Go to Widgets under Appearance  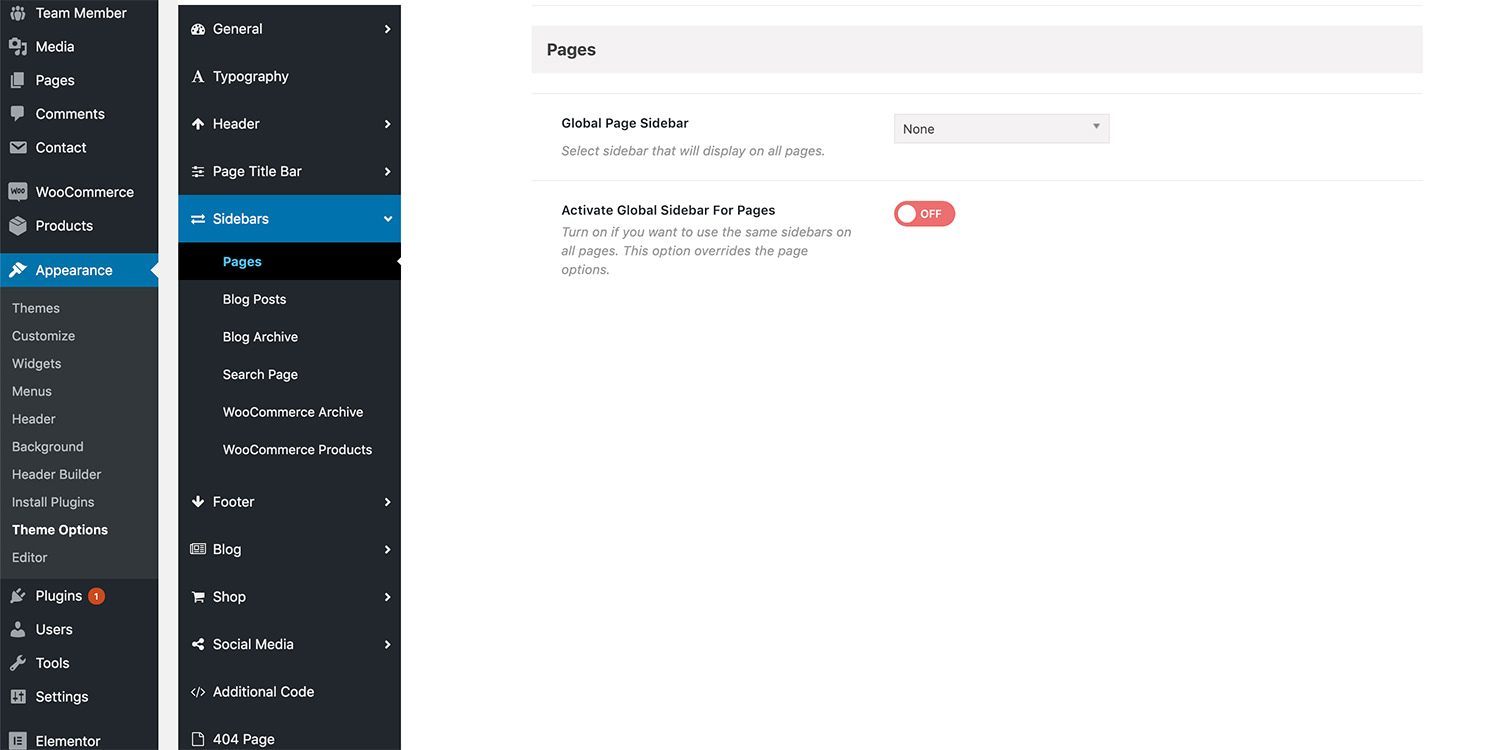pos(36,364)
